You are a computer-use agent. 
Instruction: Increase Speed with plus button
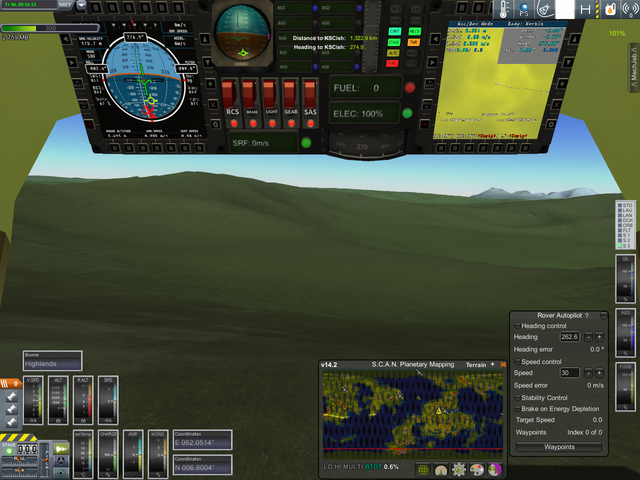pyautogui.click(x=599, y=373)
